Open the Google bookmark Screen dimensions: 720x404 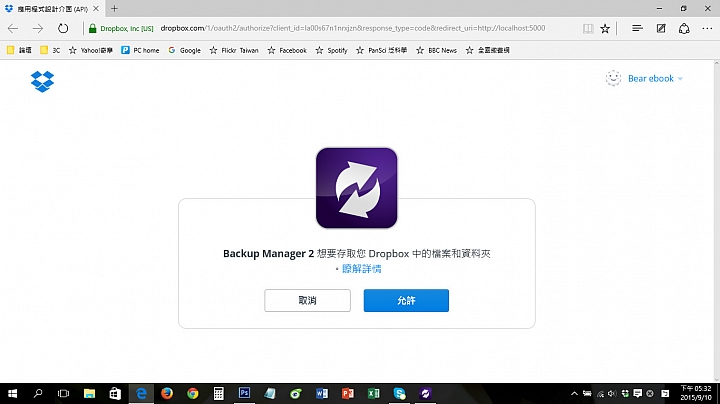pyautogui.click(x=184, y=50)
